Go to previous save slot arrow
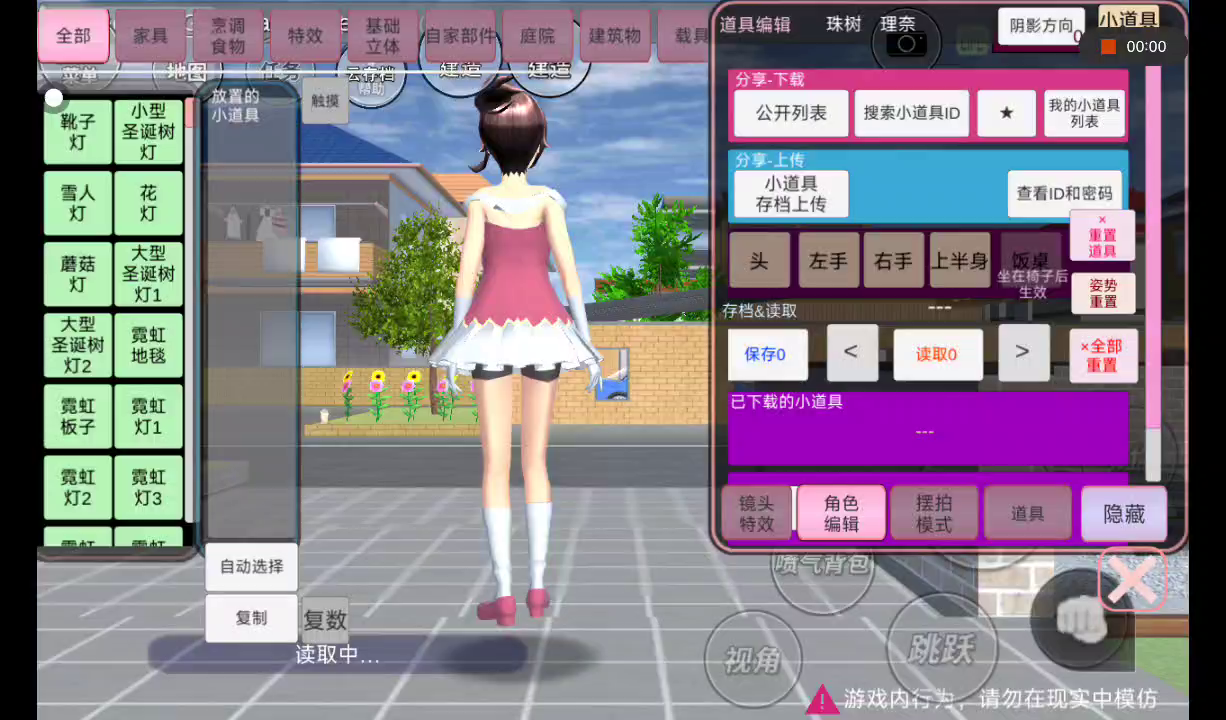1226x720 pixels. [x=851, y=352]
